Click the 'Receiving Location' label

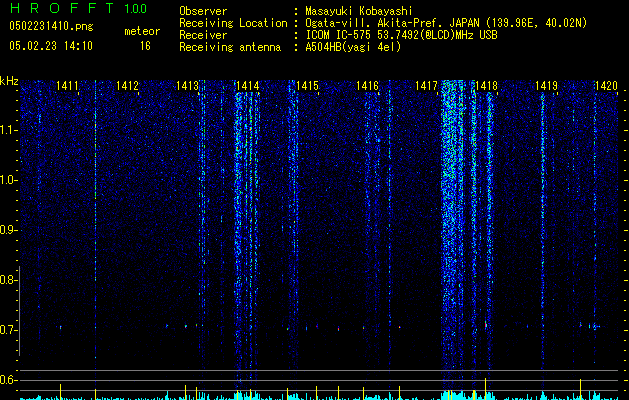coord(233,23)
